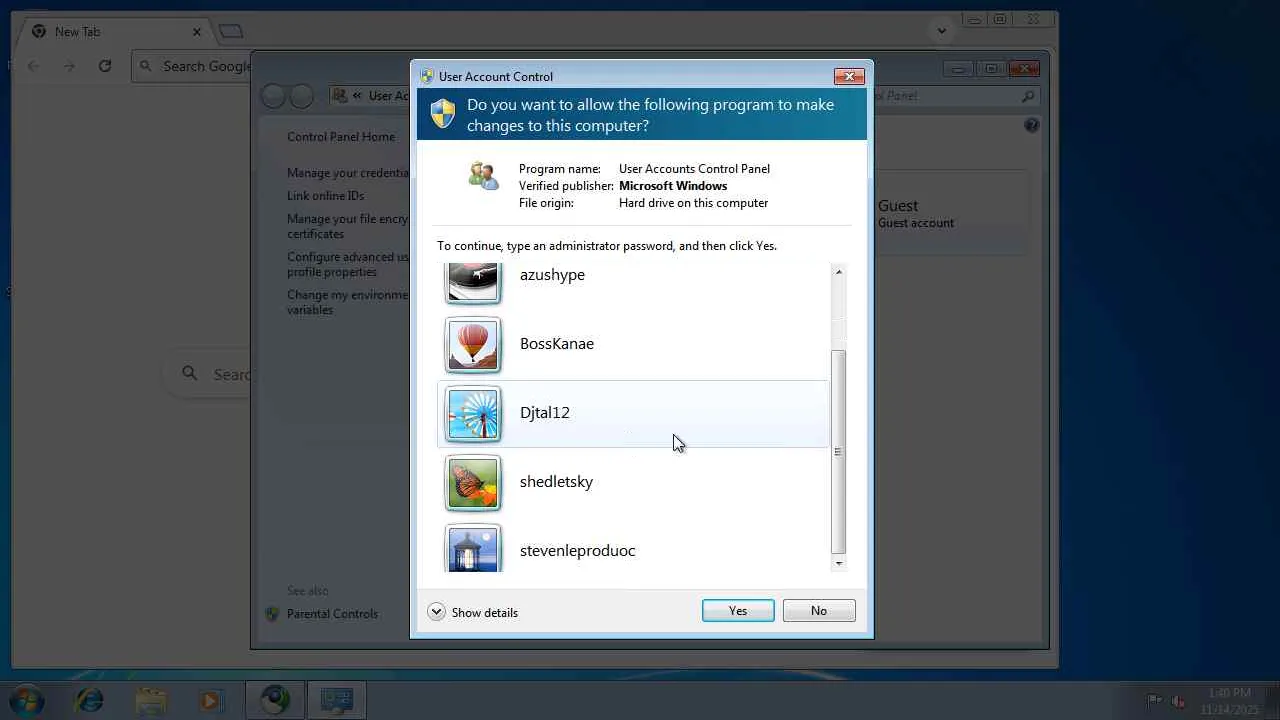
Task: Expand Show details in the UAC dialog
Action: pyautogui.click(x=473, y=612)
